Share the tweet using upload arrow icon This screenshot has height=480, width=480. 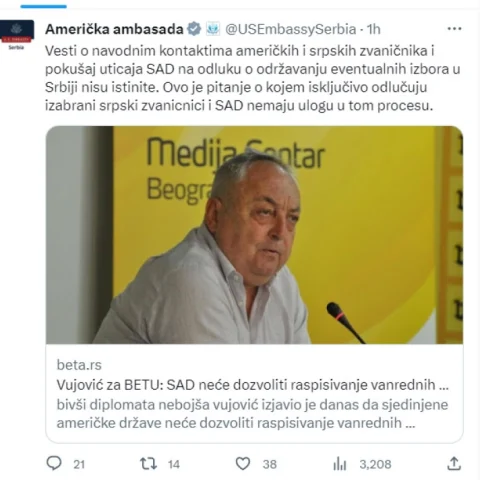tap(454, 463)
